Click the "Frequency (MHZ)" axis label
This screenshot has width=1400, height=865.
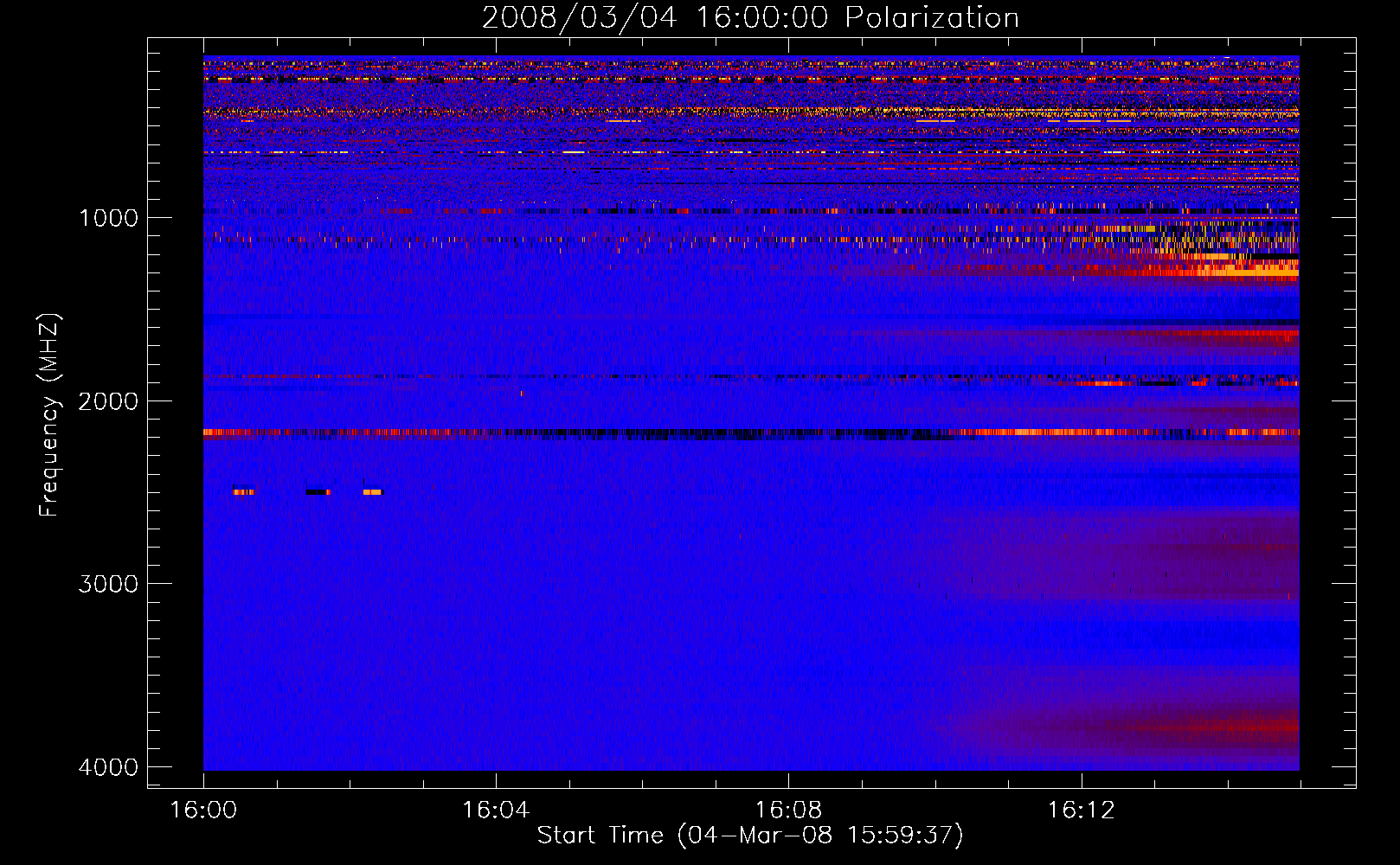click(x=48, y=415)
